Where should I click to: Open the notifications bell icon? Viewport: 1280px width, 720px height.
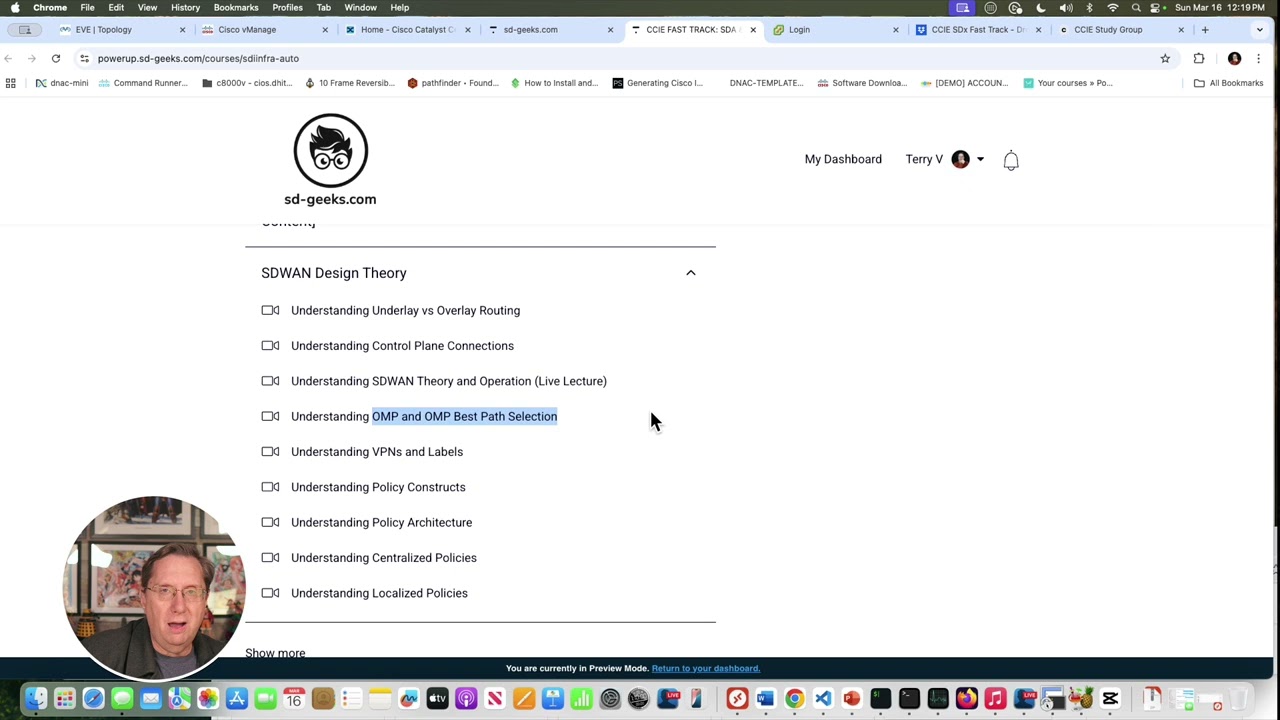(1011, 160)
